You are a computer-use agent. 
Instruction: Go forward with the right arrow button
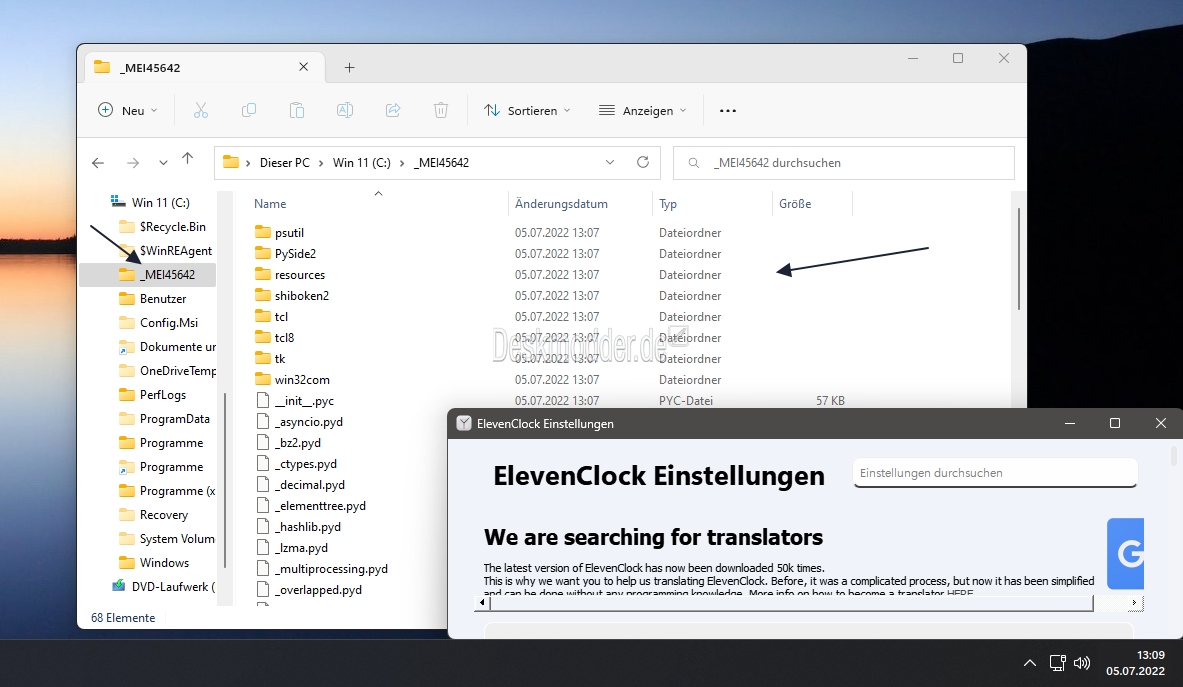click(x=133, y=163)
